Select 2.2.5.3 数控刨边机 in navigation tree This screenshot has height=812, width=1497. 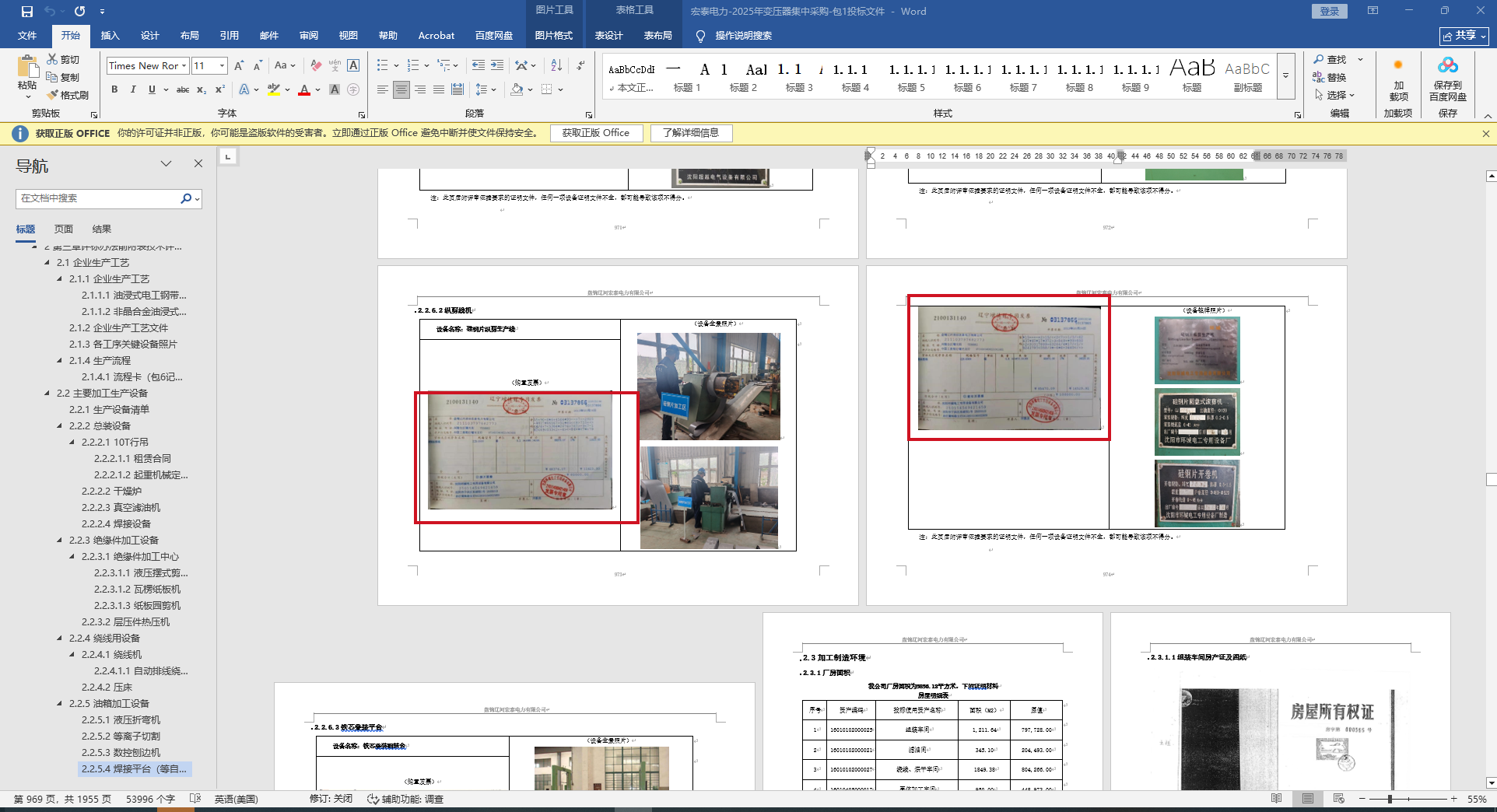(121, 752)
